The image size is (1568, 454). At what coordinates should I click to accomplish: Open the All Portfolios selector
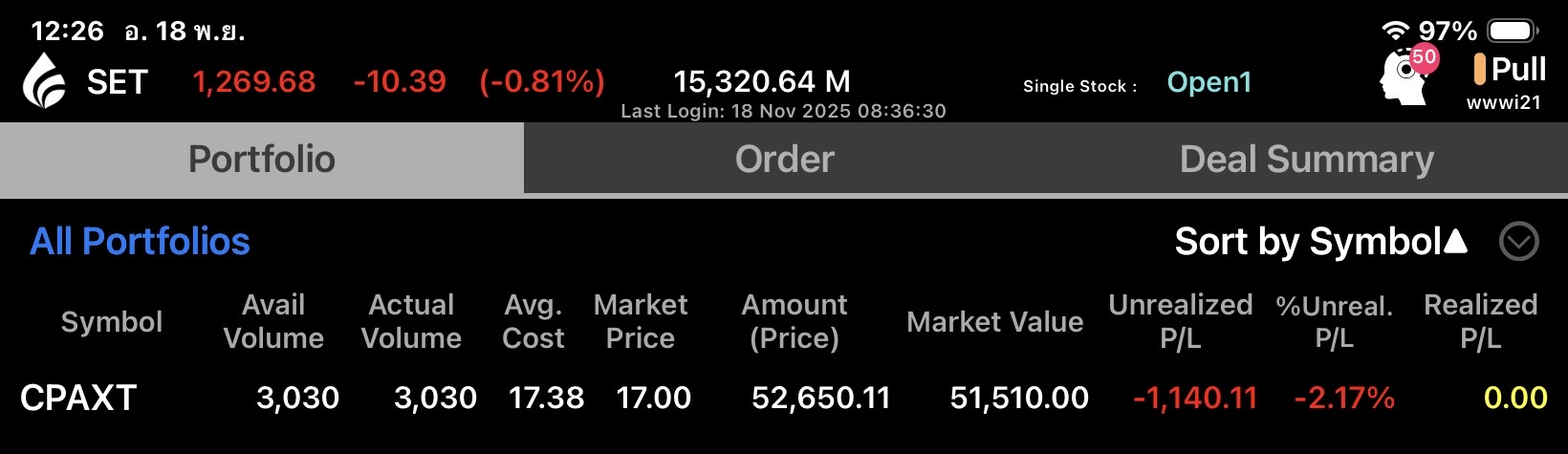[140, 242]
